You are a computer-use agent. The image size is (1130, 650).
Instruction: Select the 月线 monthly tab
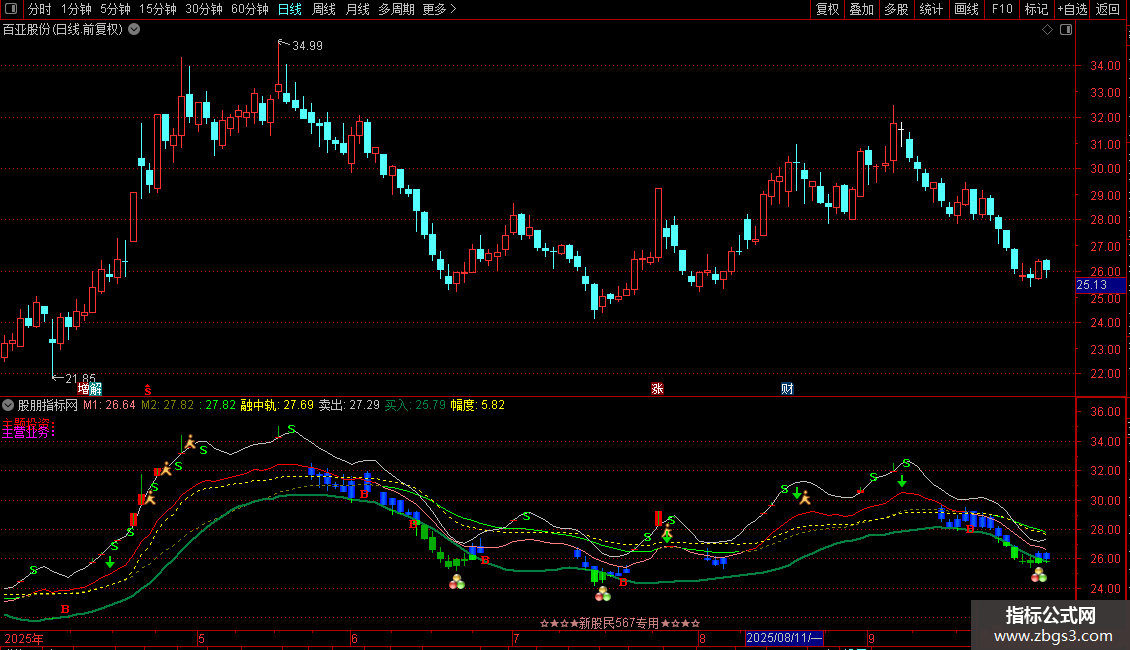click(357, 9)
